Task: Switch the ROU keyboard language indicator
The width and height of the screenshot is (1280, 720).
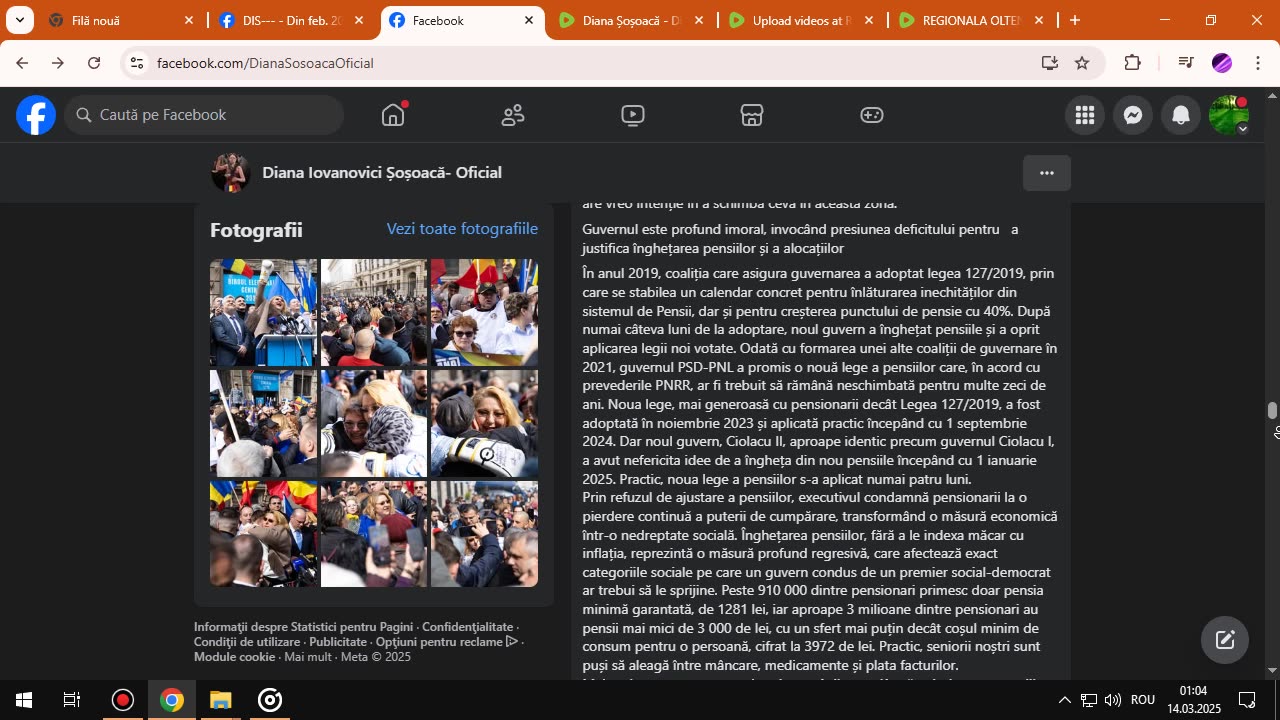Action: coord(1143,700)
